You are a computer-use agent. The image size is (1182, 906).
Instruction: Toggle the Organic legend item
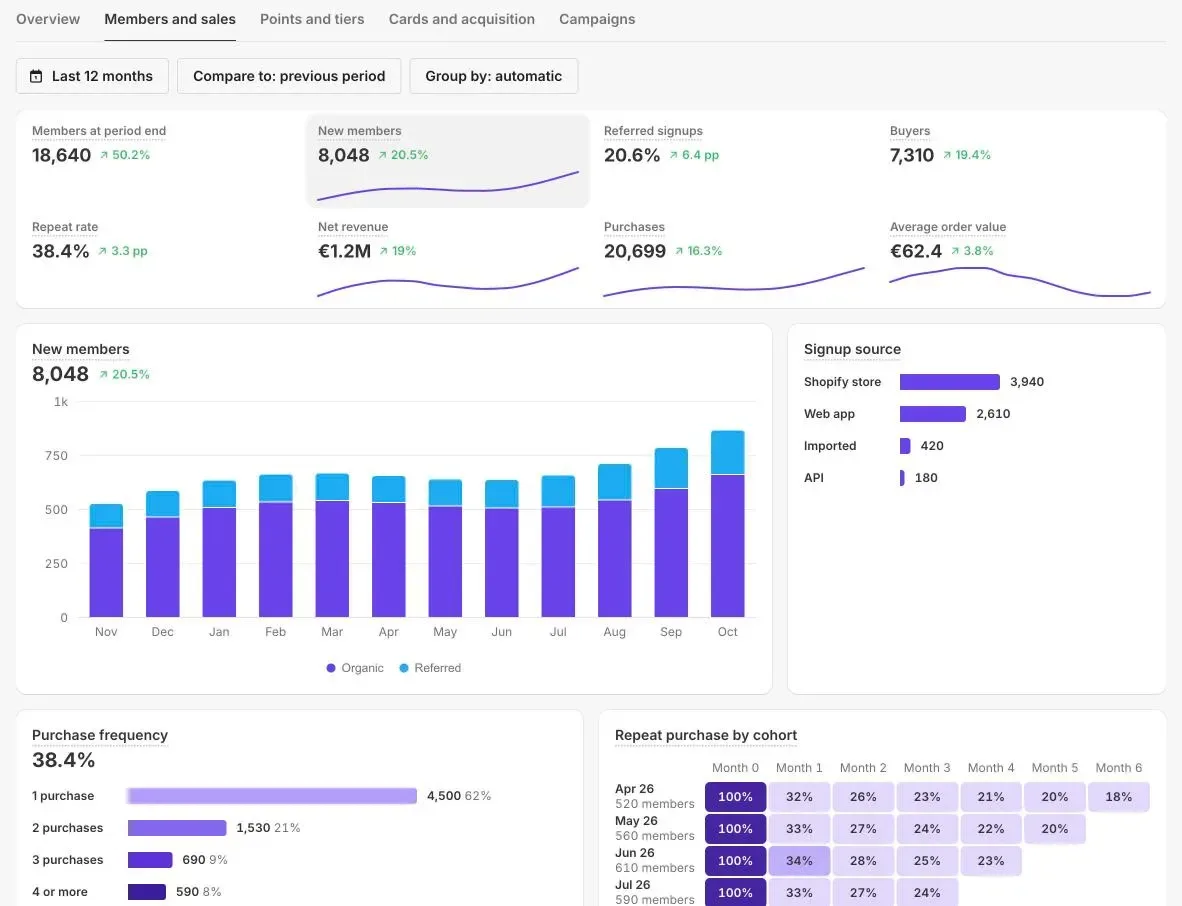click(354, 668)
